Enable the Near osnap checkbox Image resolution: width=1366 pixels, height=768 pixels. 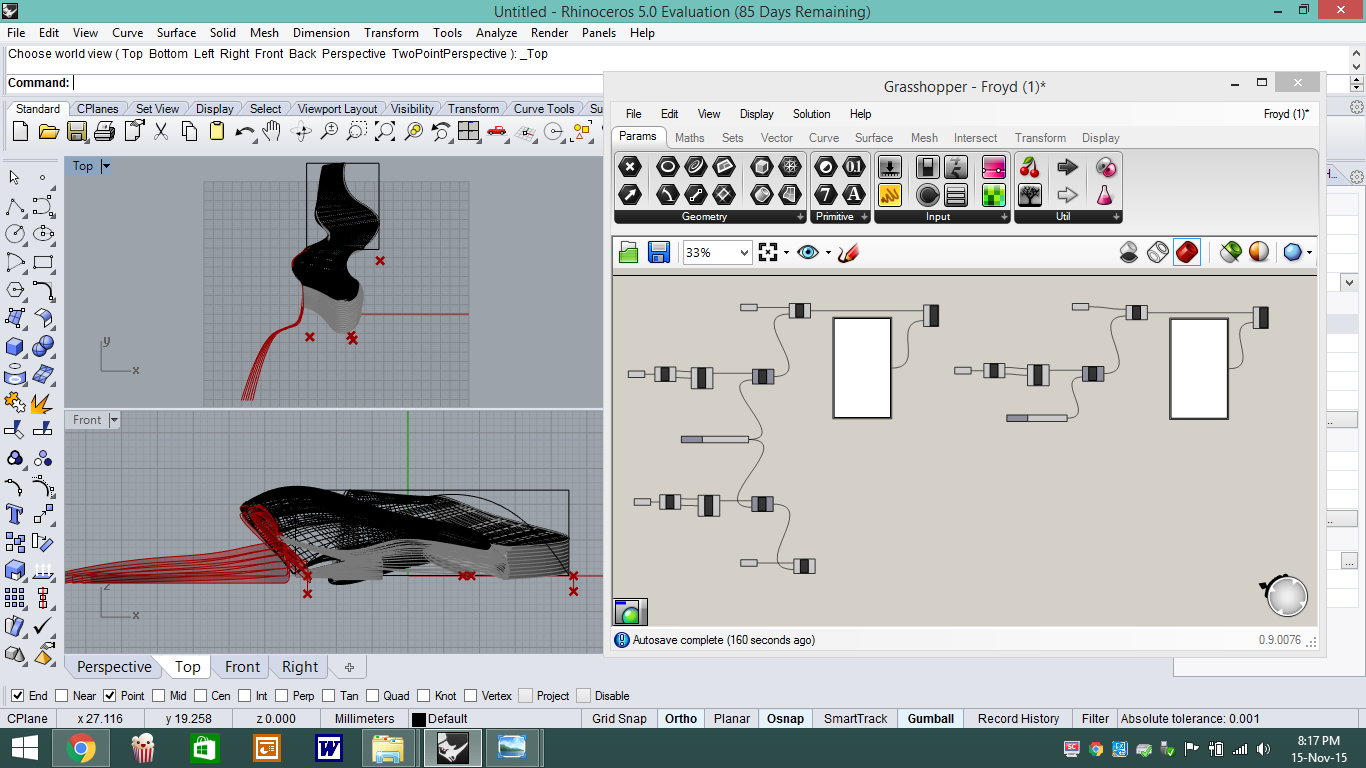(x=62, y=695)
